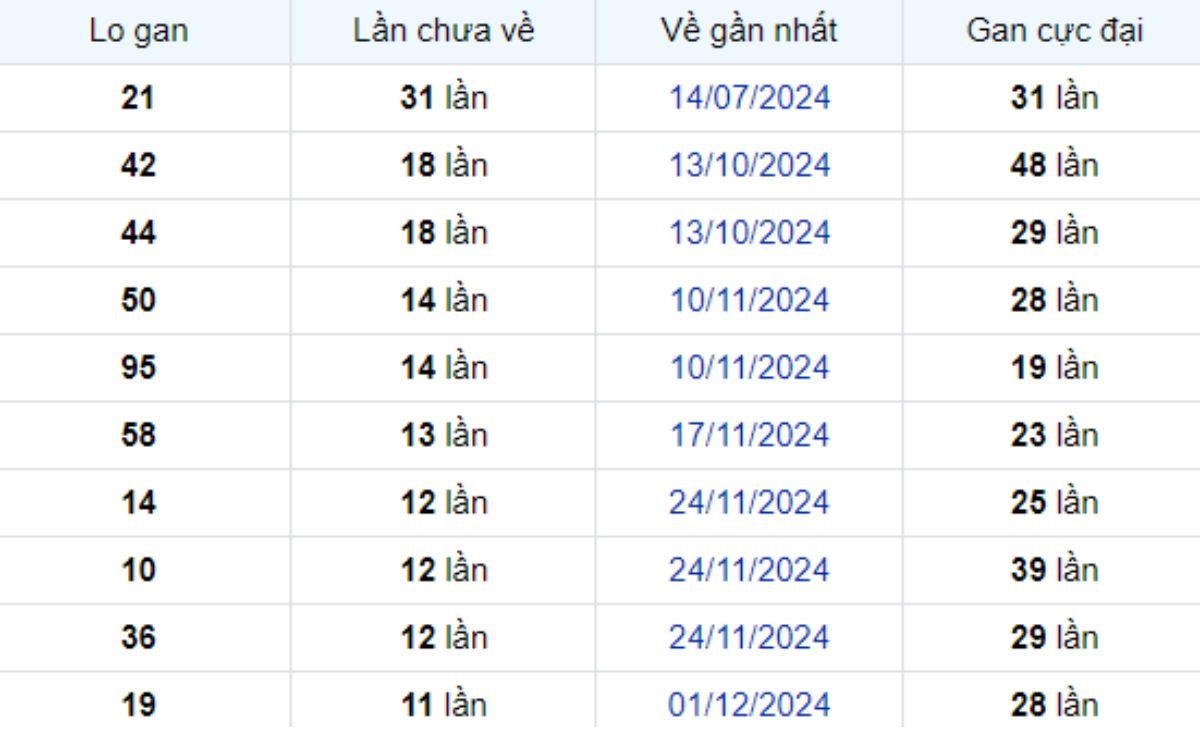Select number 21 in the Lo gan column

tap(138, 98)
